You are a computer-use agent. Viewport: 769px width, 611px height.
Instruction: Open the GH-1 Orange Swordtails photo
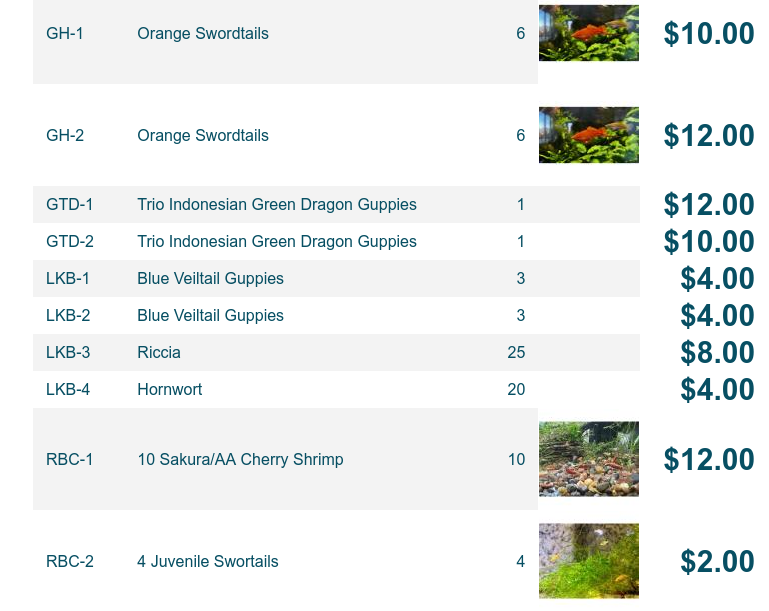[x=589, y=33]
